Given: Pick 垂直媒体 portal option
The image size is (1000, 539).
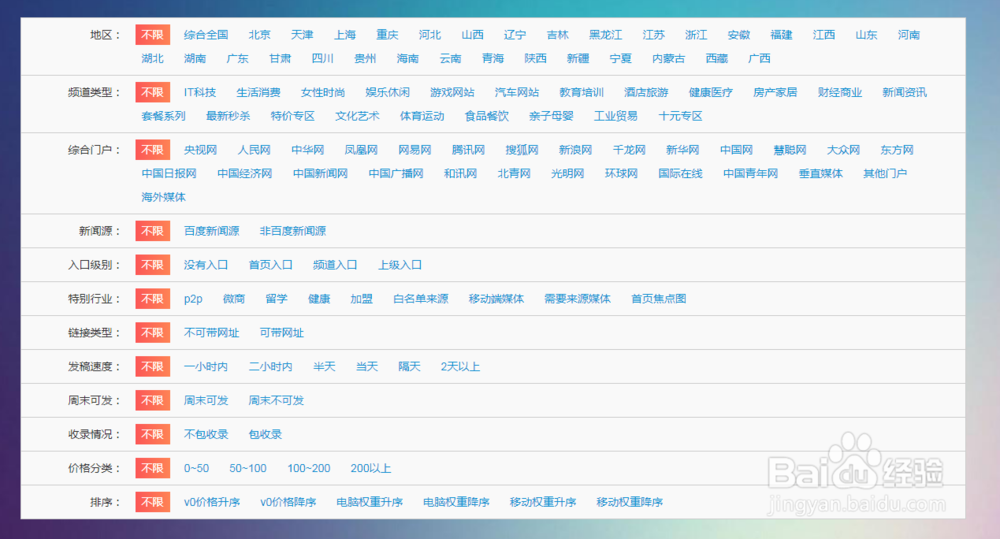Looking at the screenshot, I should [x=821, y=174].
